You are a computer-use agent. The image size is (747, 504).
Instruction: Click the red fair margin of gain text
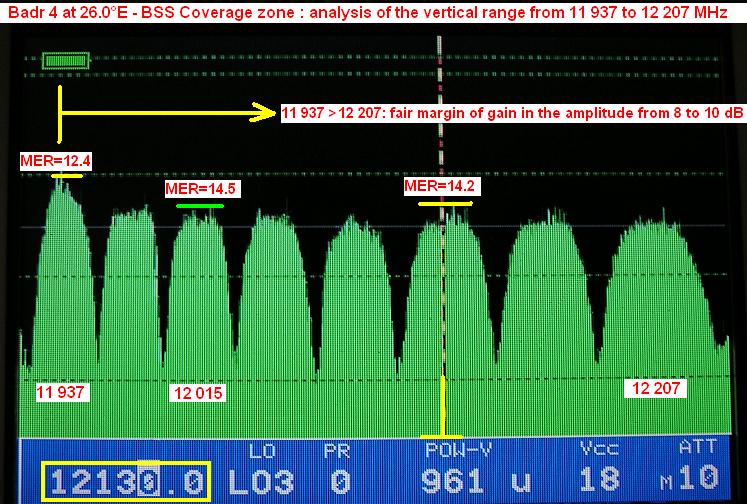coord(513,115)
